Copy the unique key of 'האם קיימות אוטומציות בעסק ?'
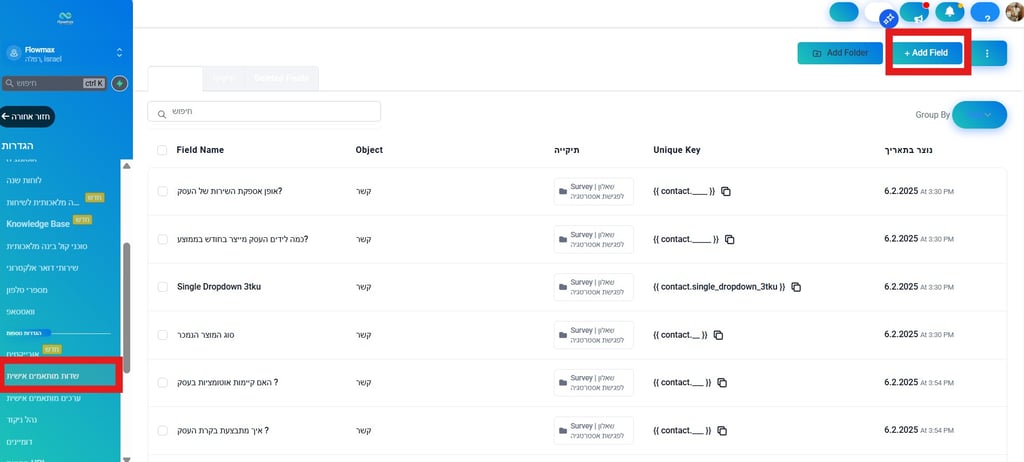 [x=722, y=382]
